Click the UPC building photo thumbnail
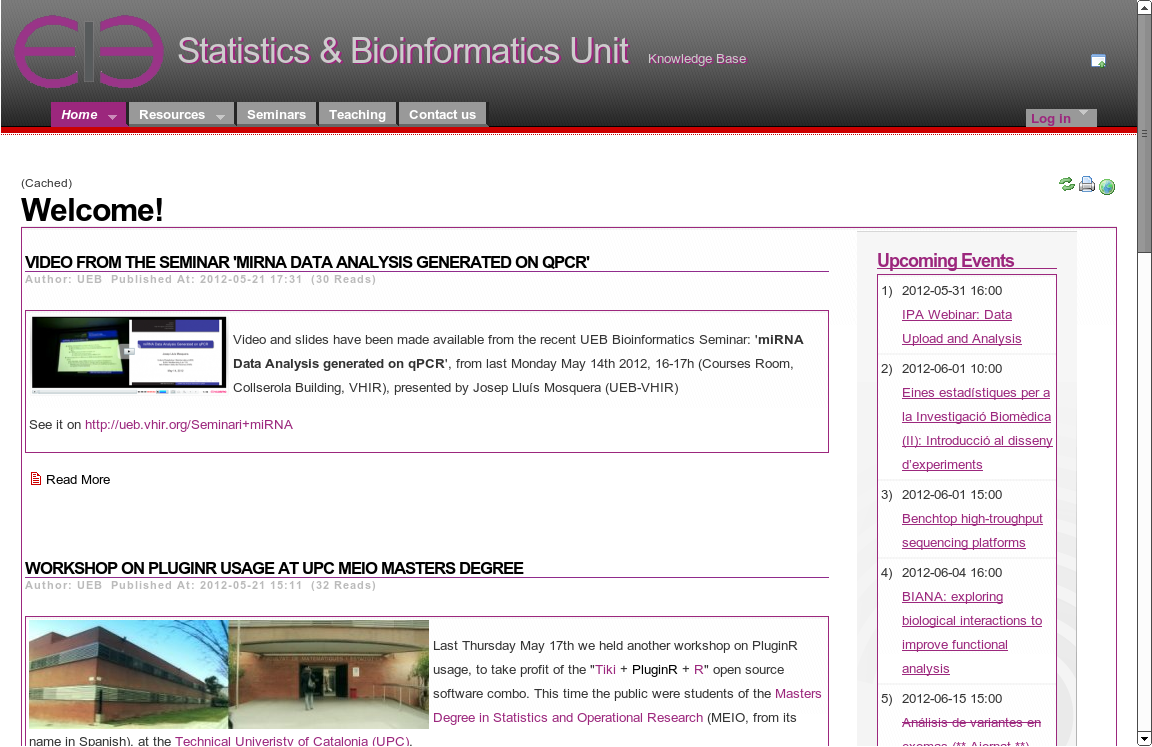 228,674
